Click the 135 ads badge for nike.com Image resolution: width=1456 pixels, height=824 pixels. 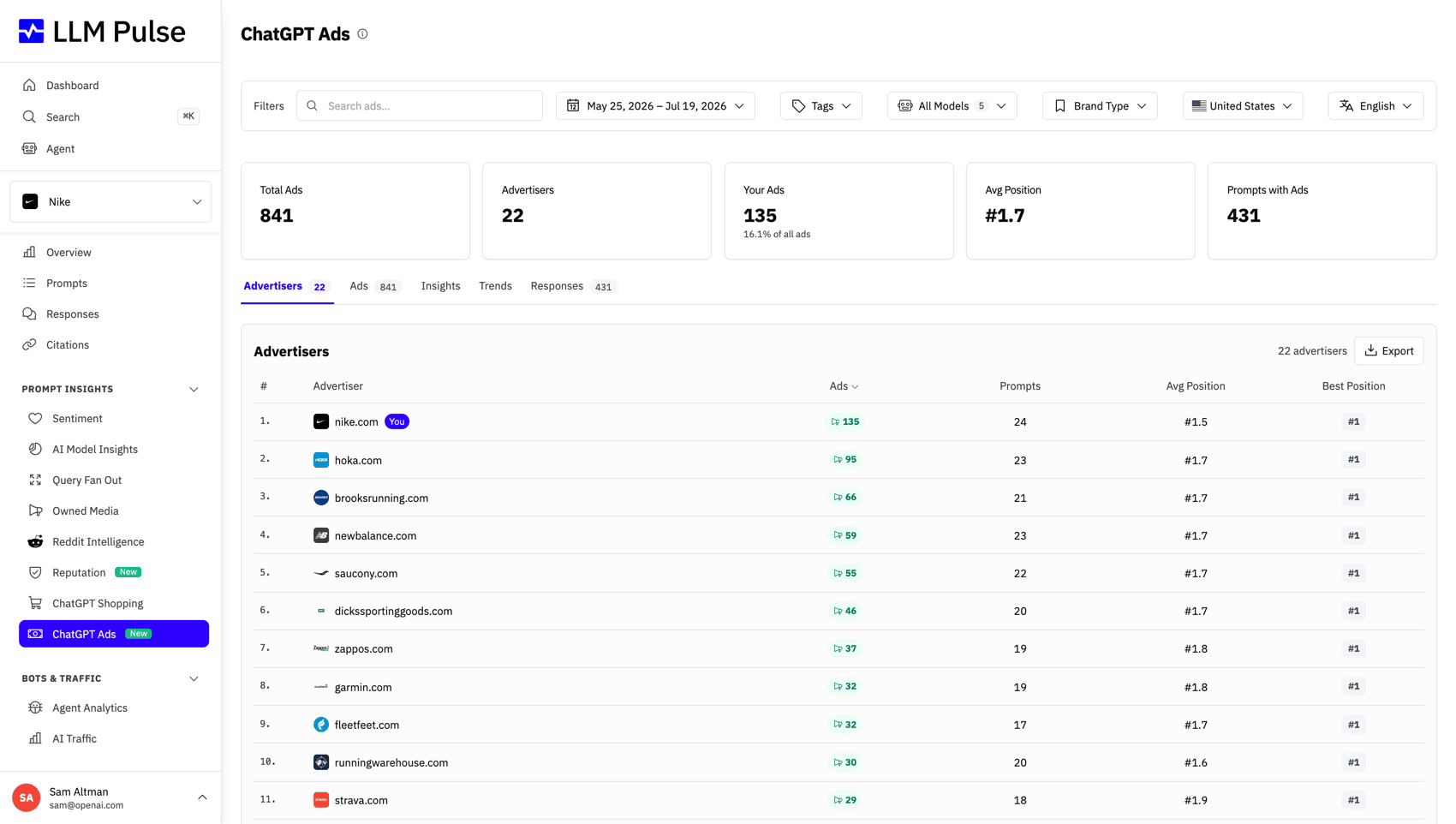pyautogui.click(x=844, y=421)
